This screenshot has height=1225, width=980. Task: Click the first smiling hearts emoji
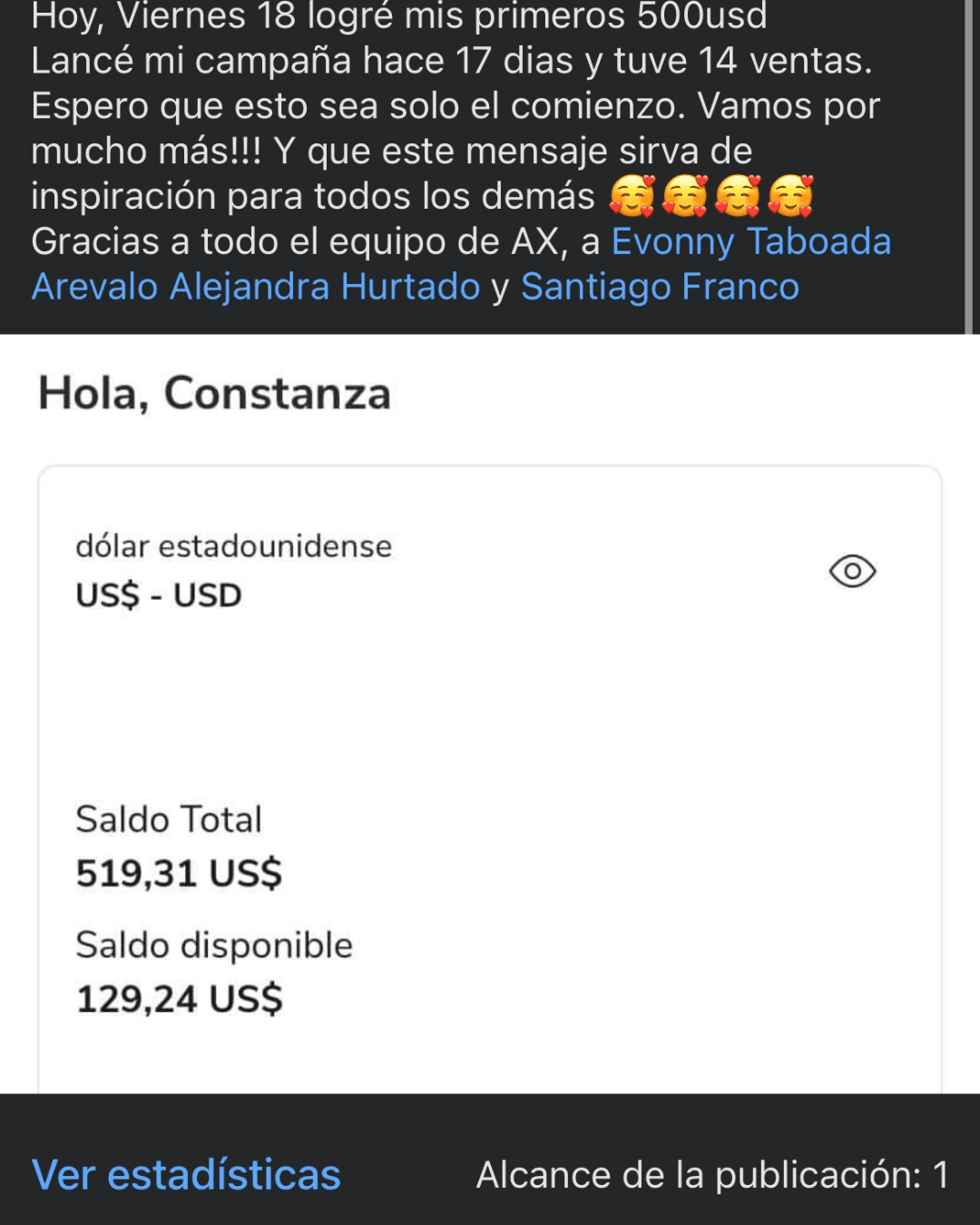tap(632, 197)
